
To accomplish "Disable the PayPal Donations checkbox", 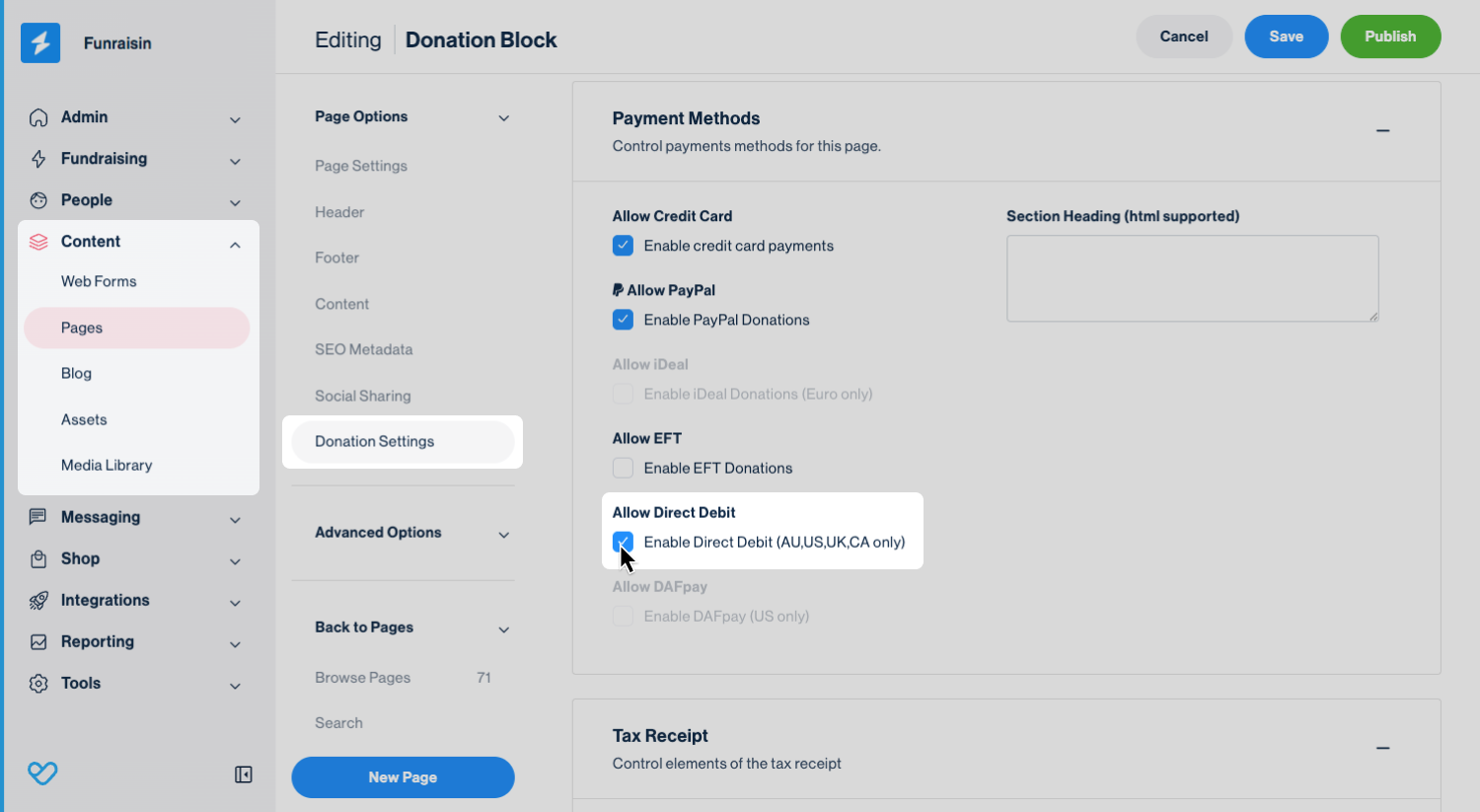I will 623,320.
